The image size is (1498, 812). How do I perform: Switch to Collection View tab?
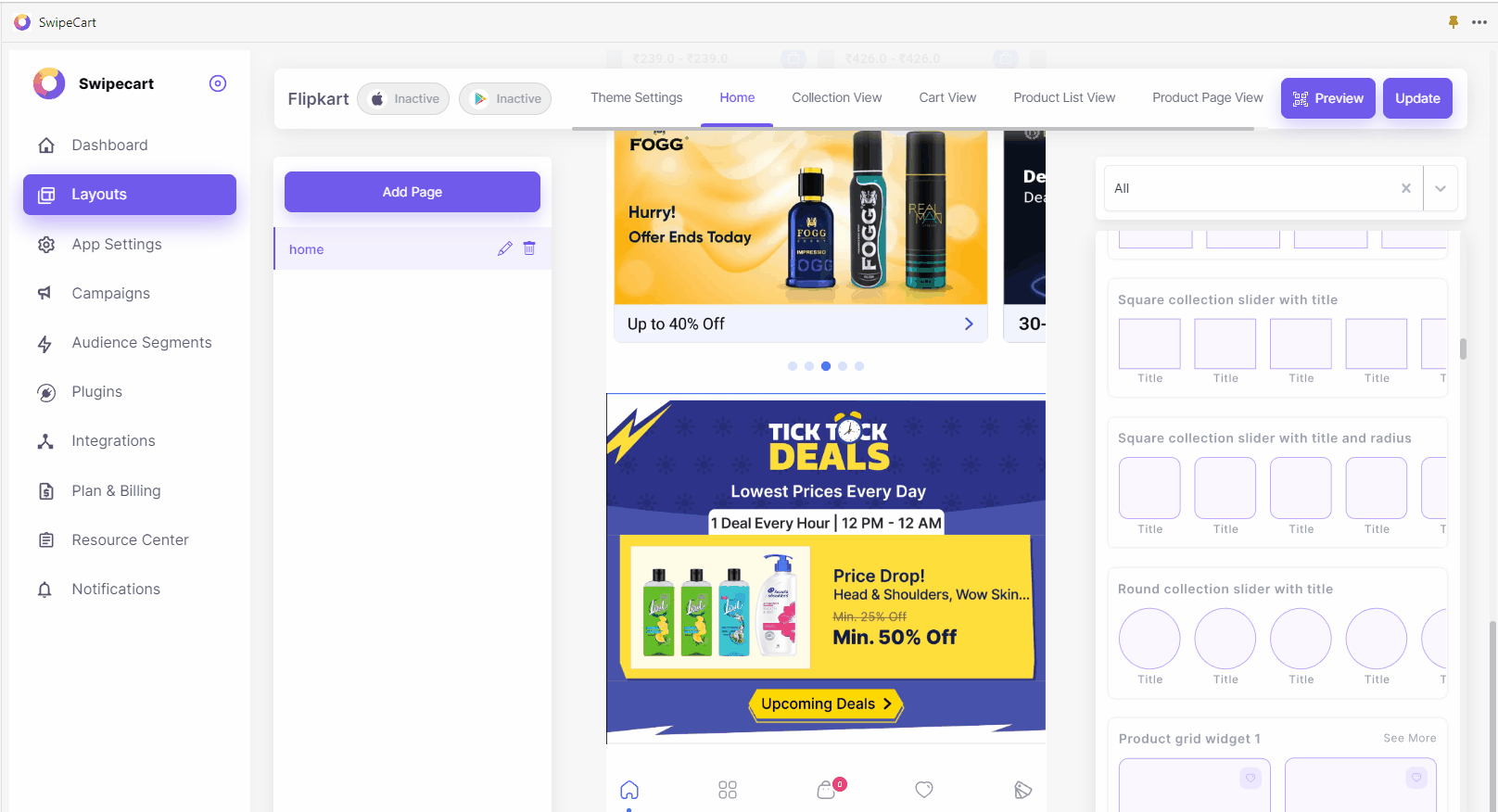[836, 98]
